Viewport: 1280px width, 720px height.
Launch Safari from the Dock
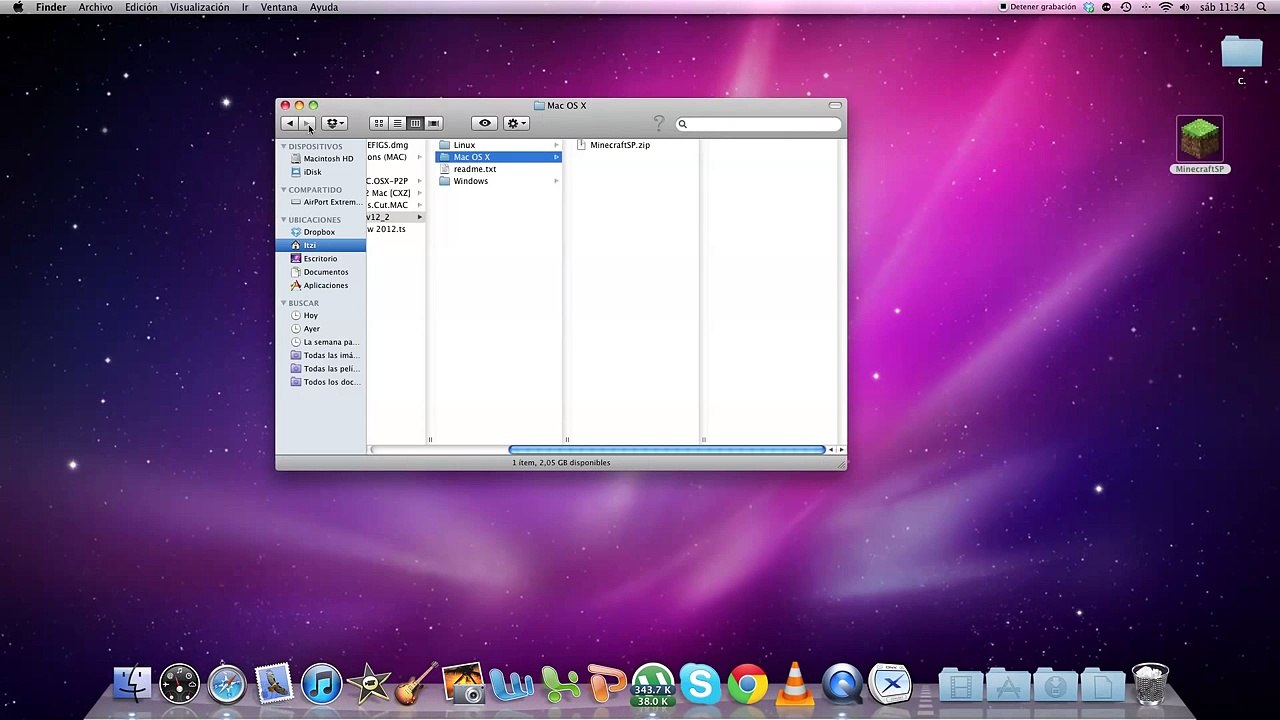[227, 685]
